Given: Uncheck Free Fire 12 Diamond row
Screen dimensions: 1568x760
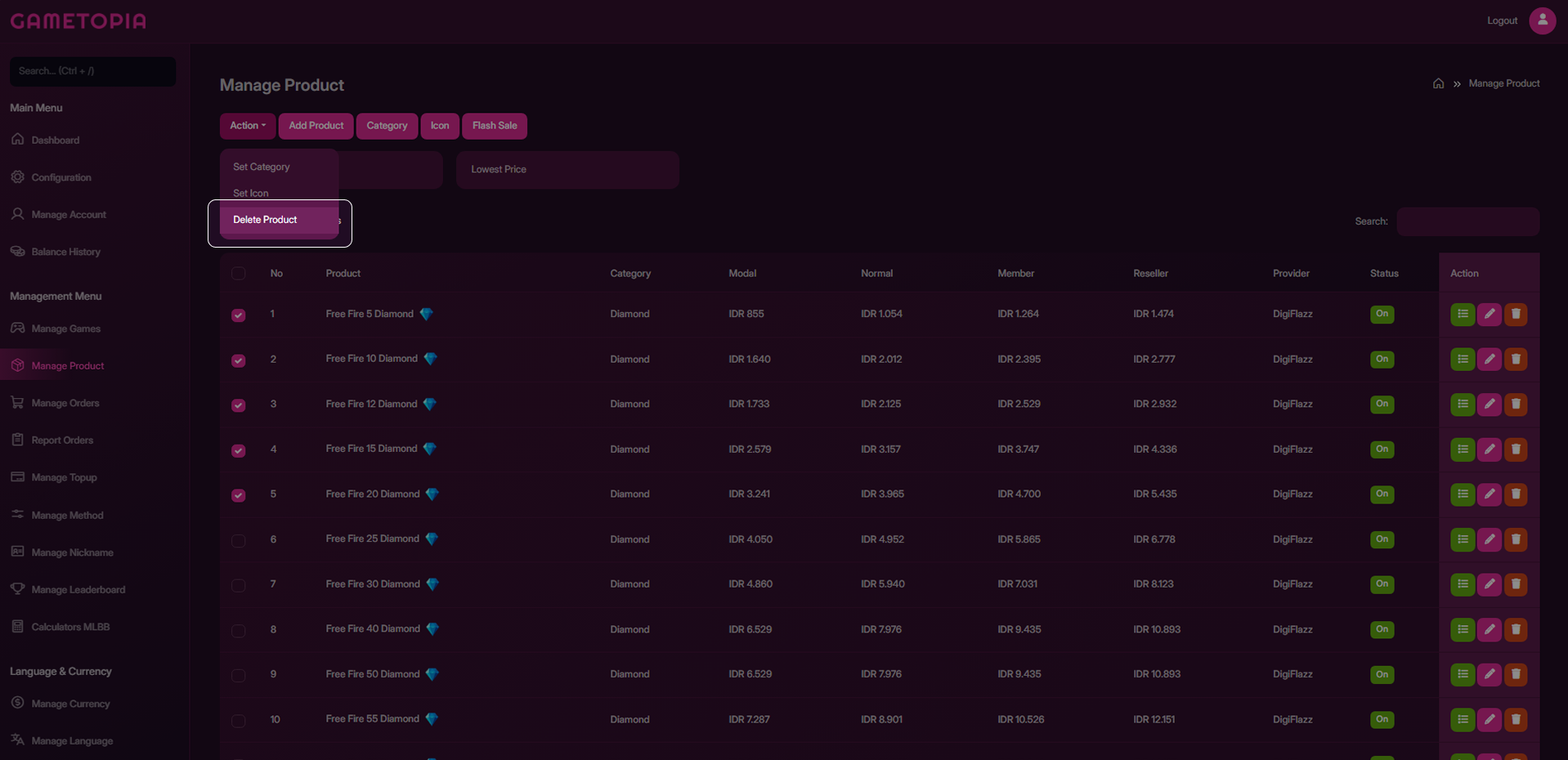Looking at the screenshot, I should click(238, 405).
